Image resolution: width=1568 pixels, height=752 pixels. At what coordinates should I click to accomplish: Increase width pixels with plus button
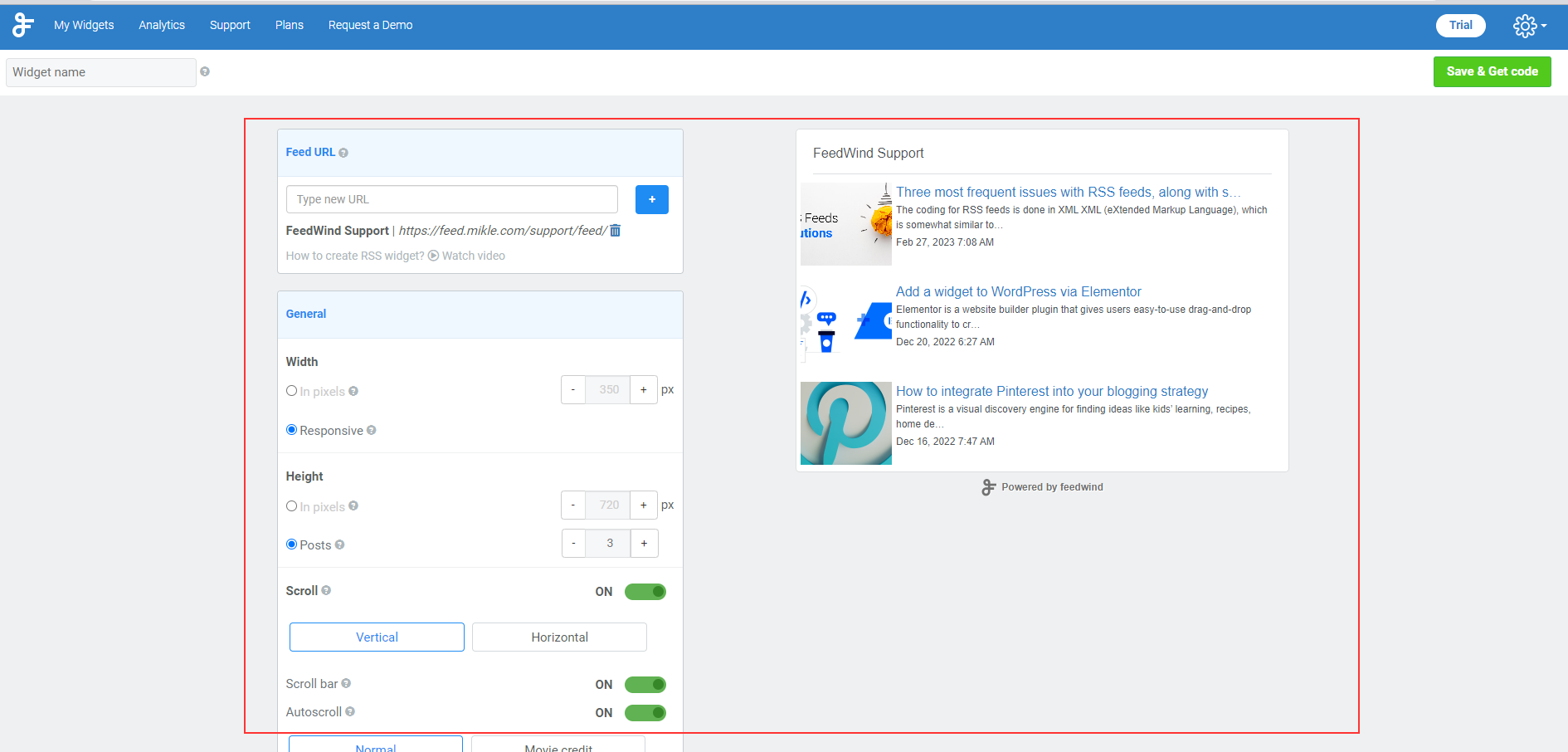[x=644, y=389]
